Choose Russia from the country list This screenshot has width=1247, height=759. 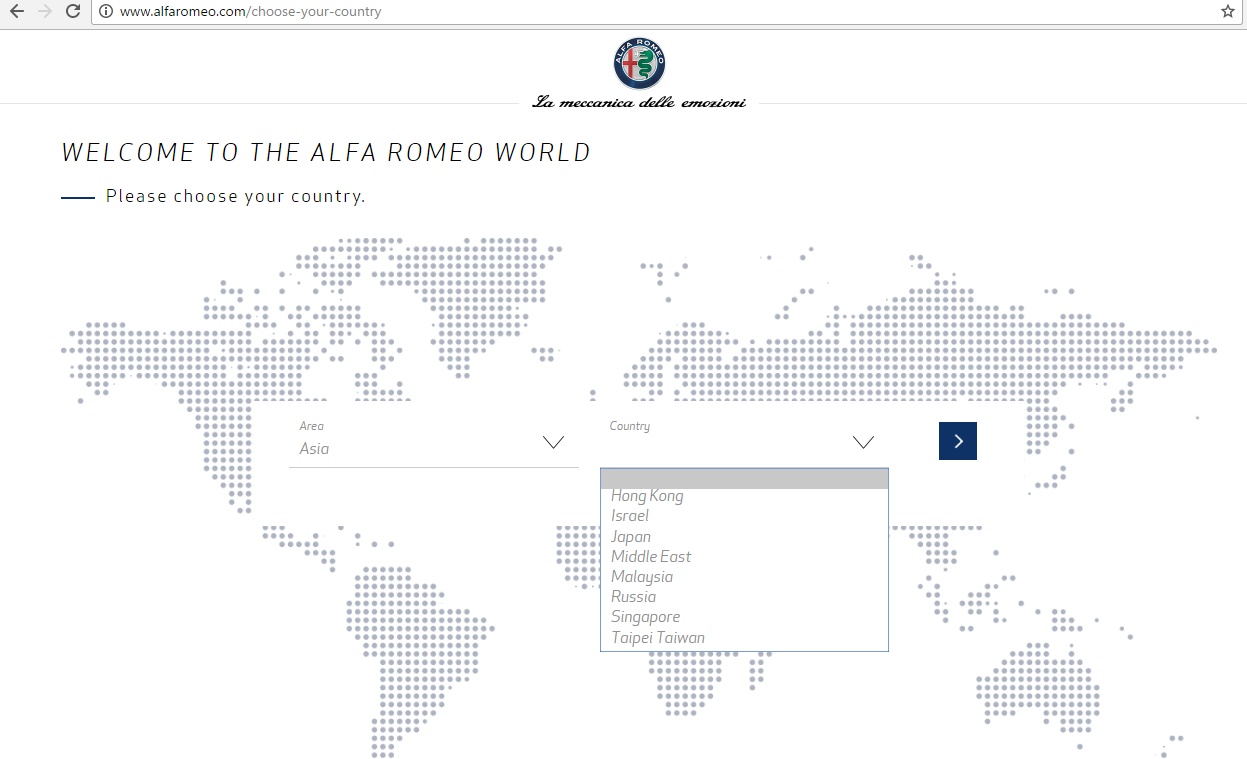(744, 597)
